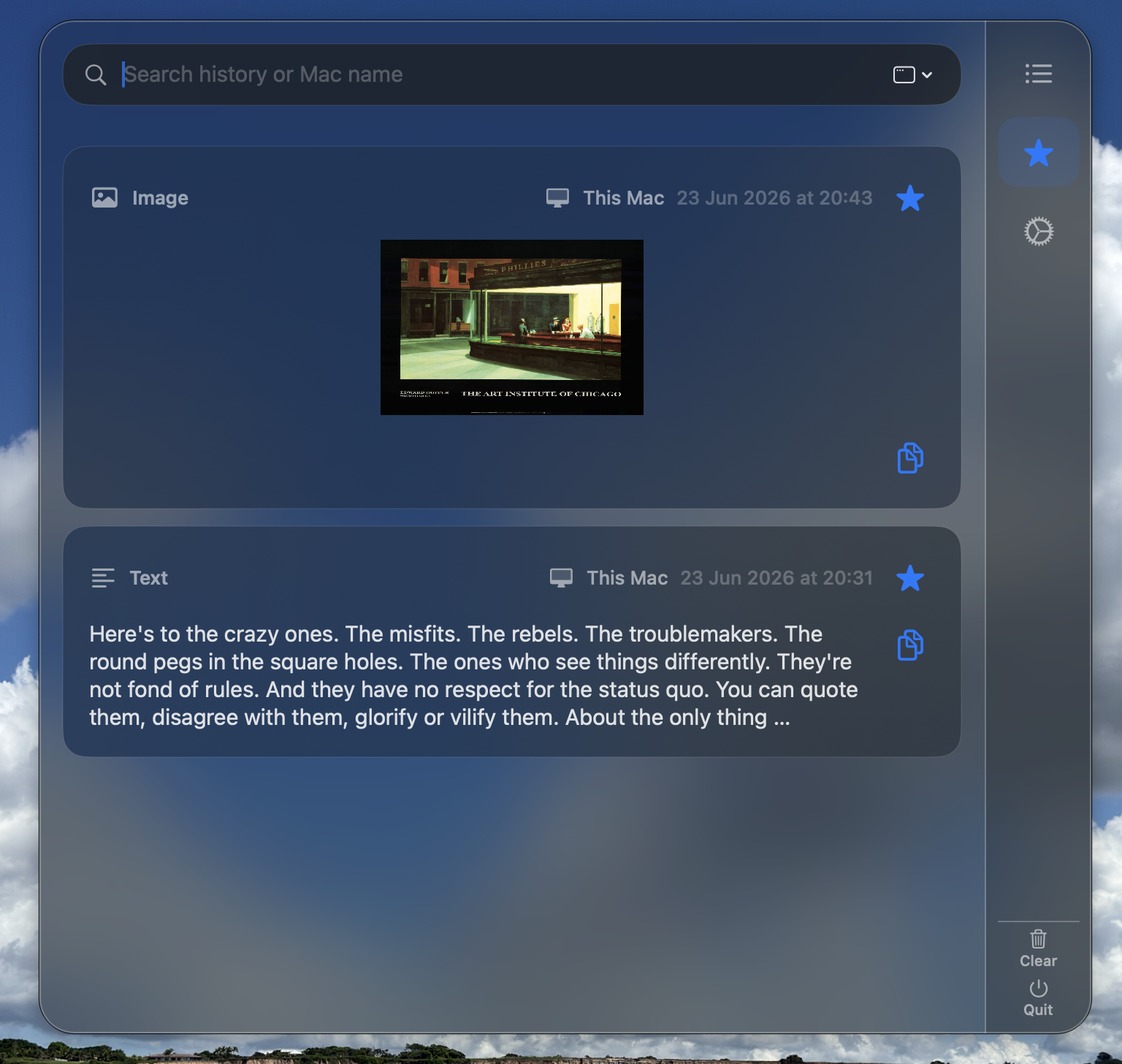Click the Text type icon

coord(103,578)
